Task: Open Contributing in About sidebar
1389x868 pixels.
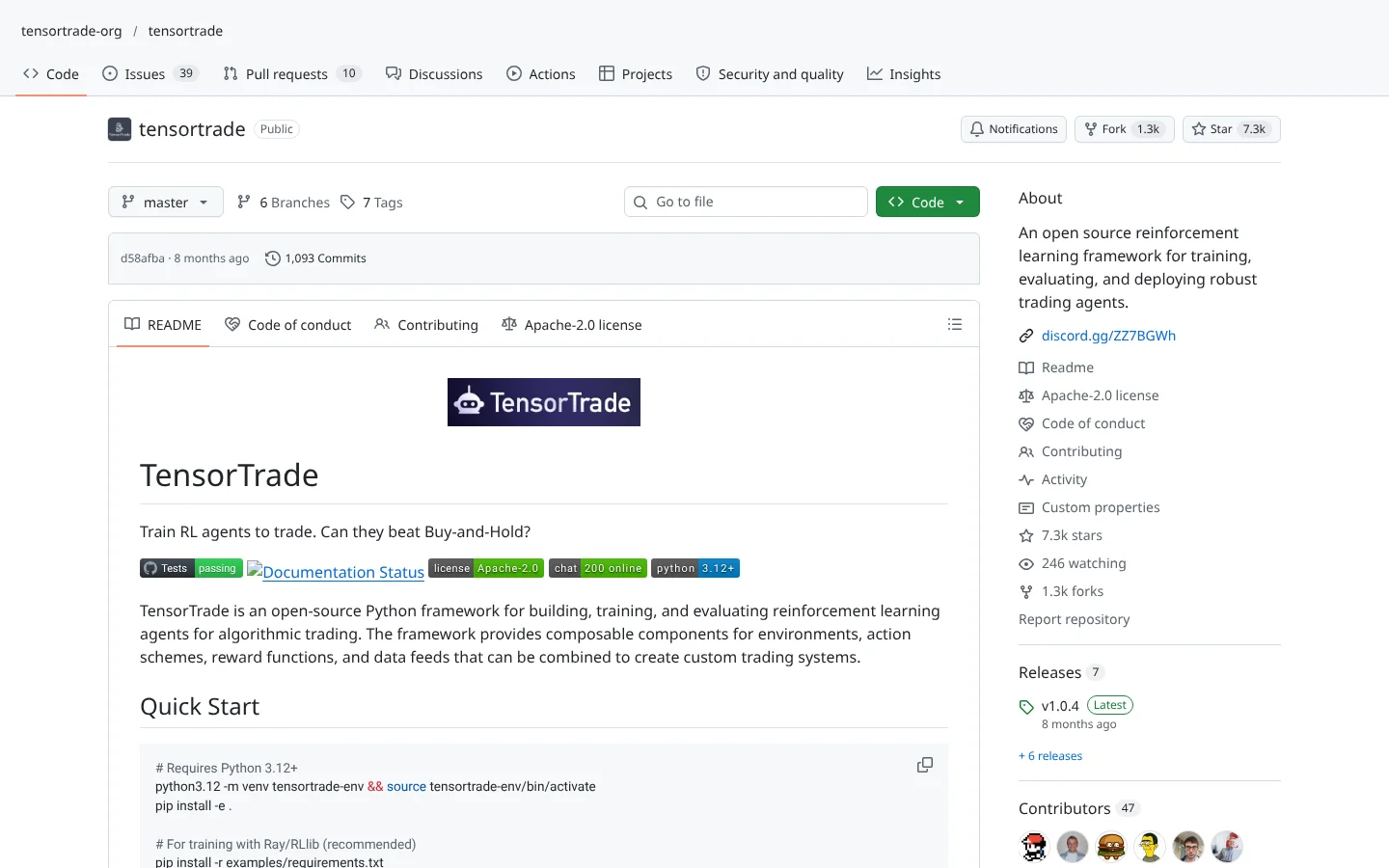Action: click(x=1071, y=451)
